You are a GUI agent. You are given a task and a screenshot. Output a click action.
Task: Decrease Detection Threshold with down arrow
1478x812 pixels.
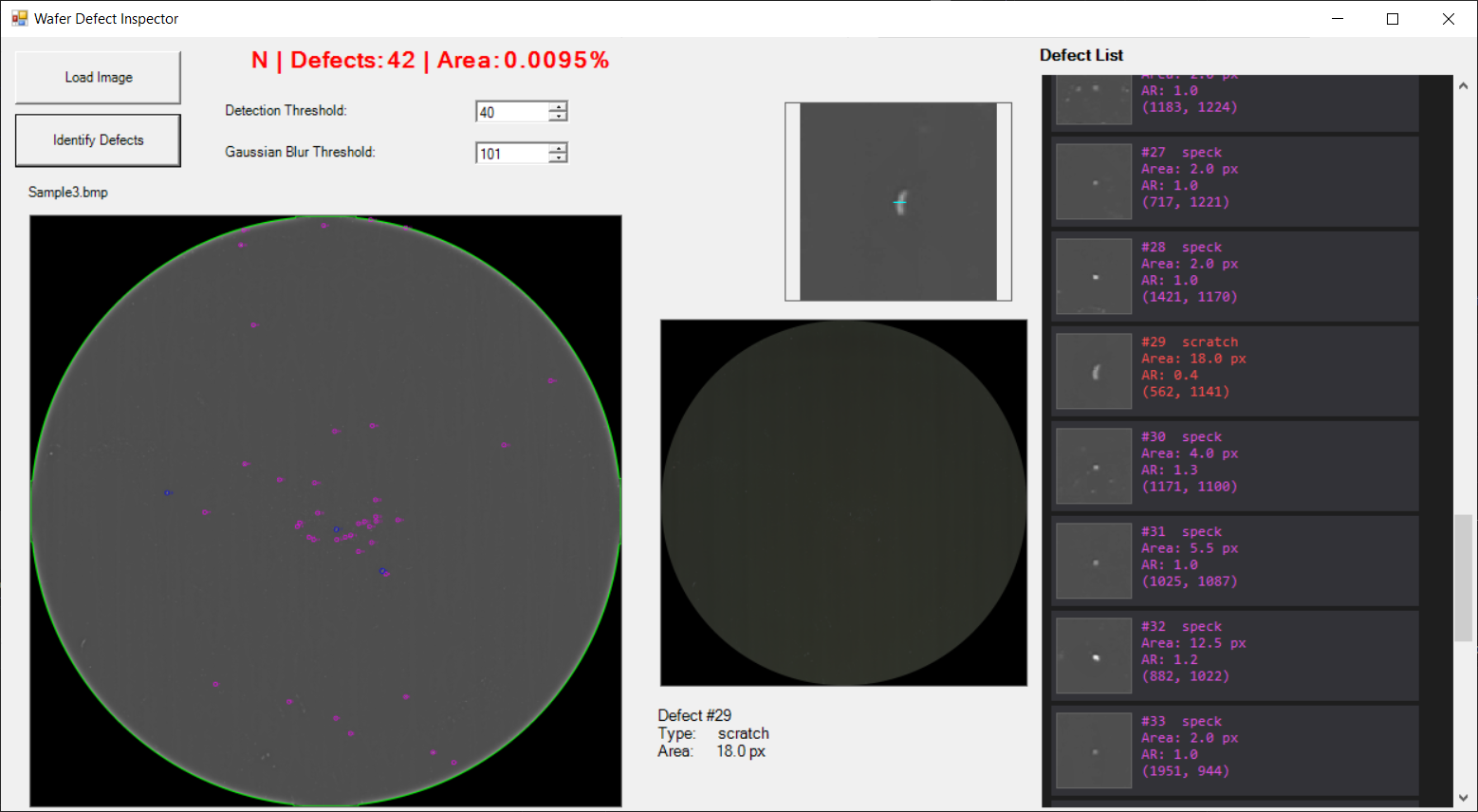click(x=559, y=117)
